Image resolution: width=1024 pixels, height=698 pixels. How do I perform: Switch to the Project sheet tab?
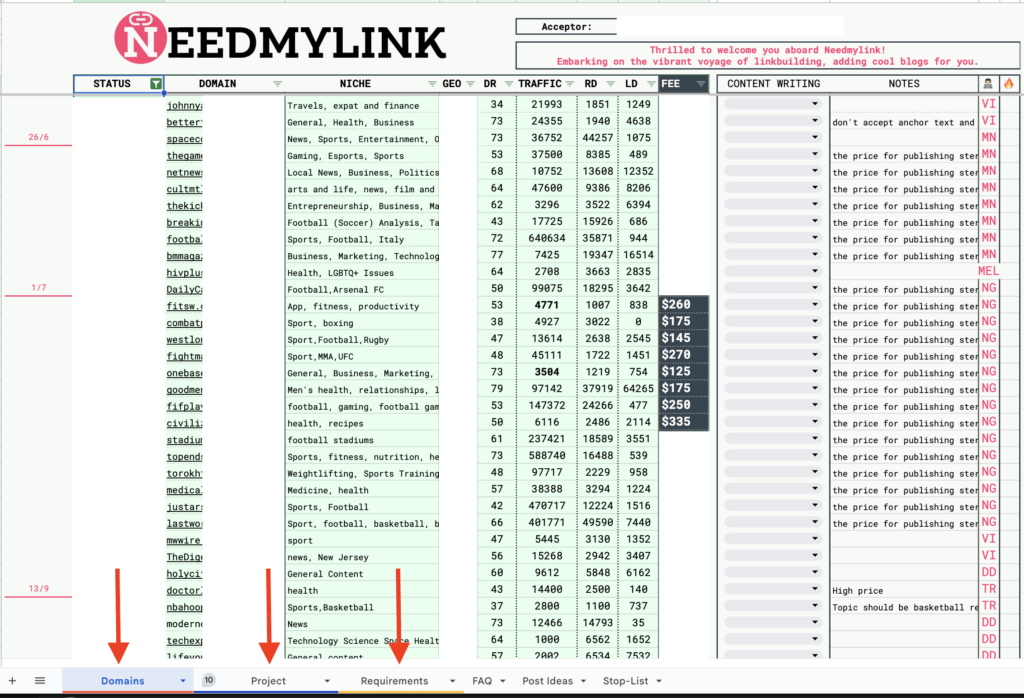click(x=268, y=681)
